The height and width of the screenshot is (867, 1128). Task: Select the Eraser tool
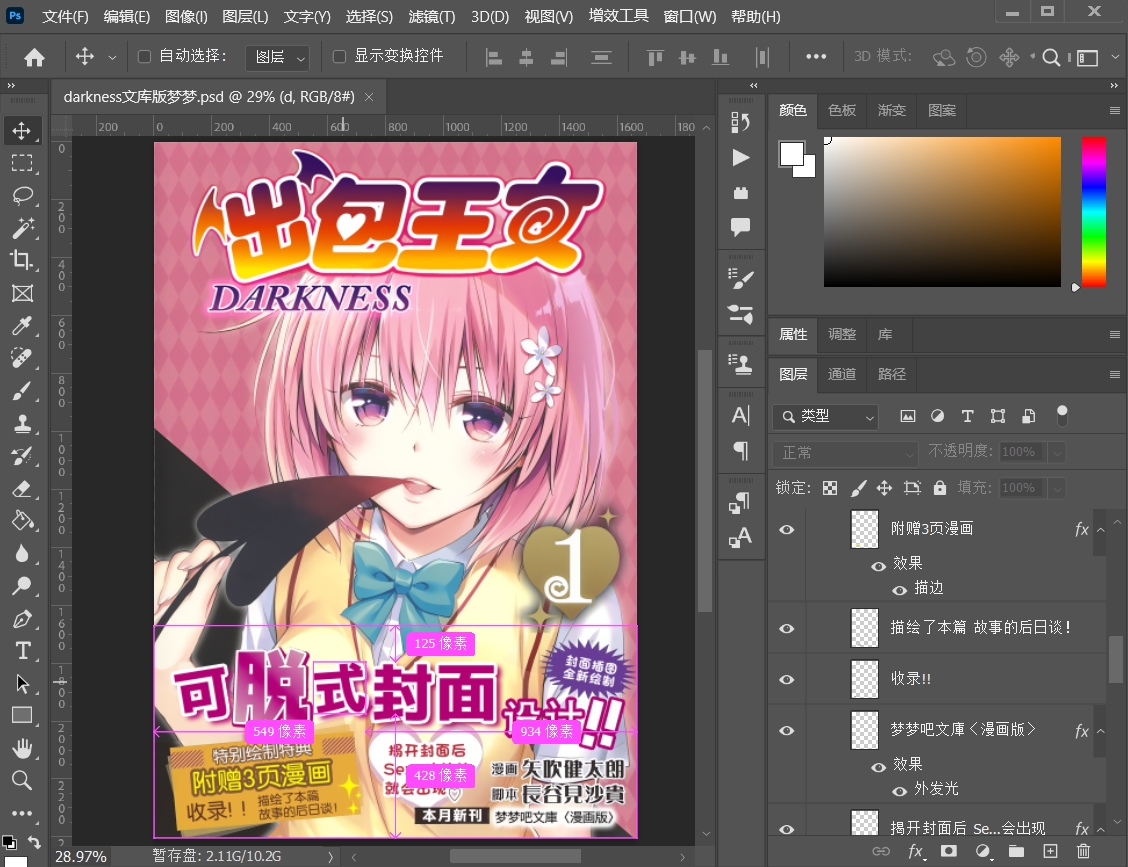coord(22,489)
